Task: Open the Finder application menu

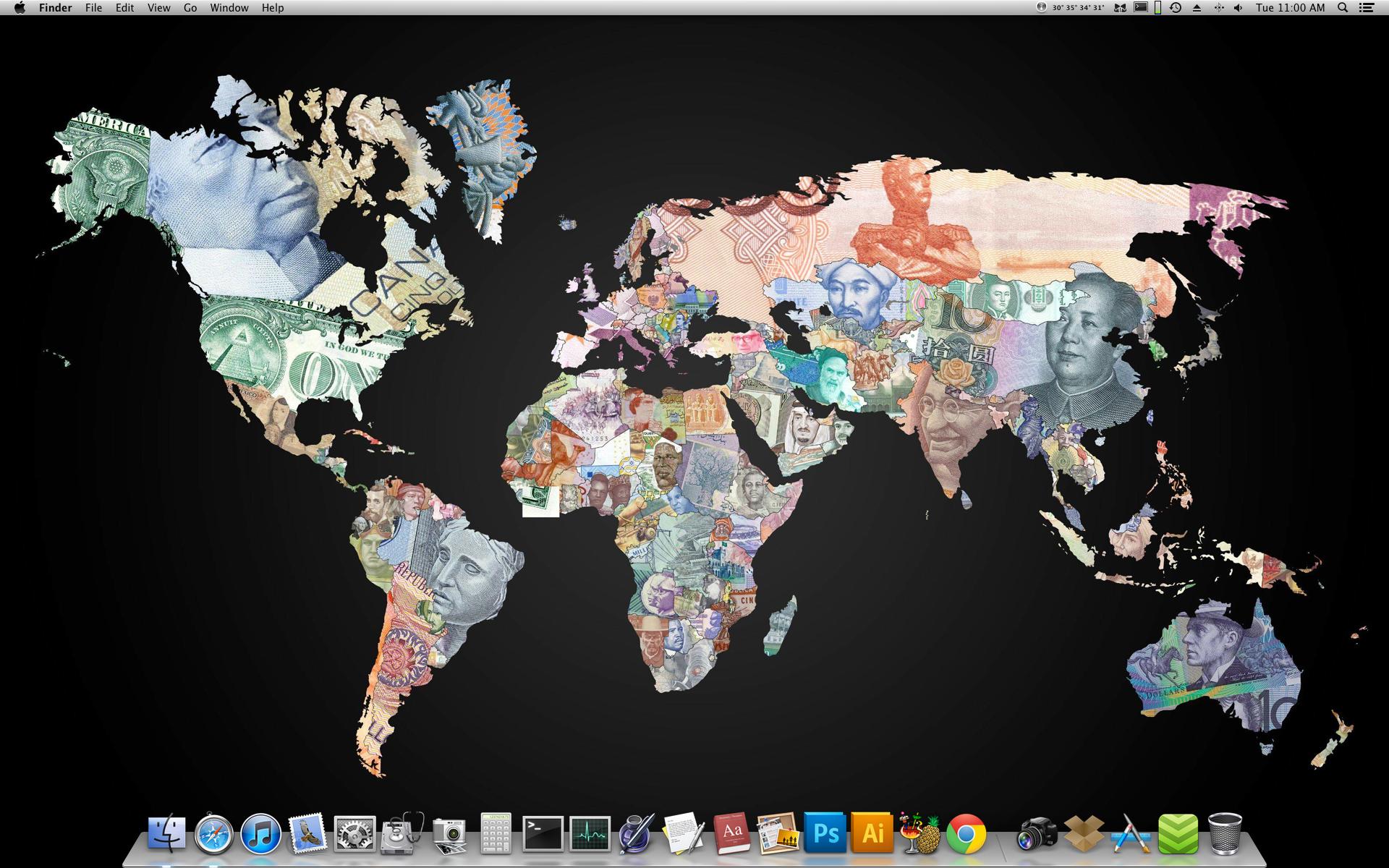Action: pos(55,8)
